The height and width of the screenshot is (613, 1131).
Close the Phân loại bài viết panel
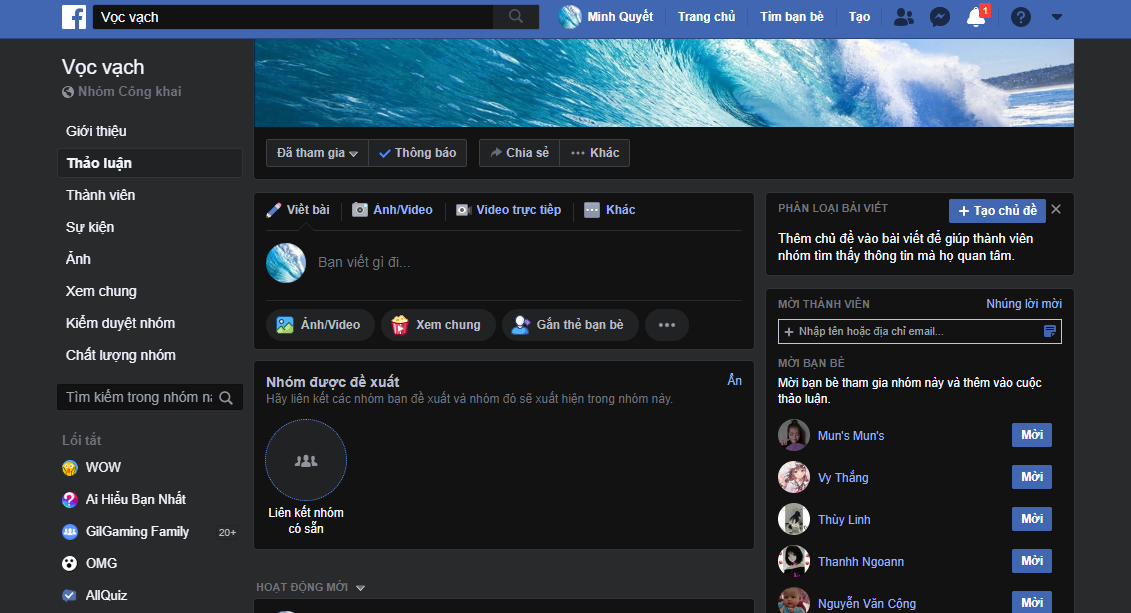coord(1056,209)
